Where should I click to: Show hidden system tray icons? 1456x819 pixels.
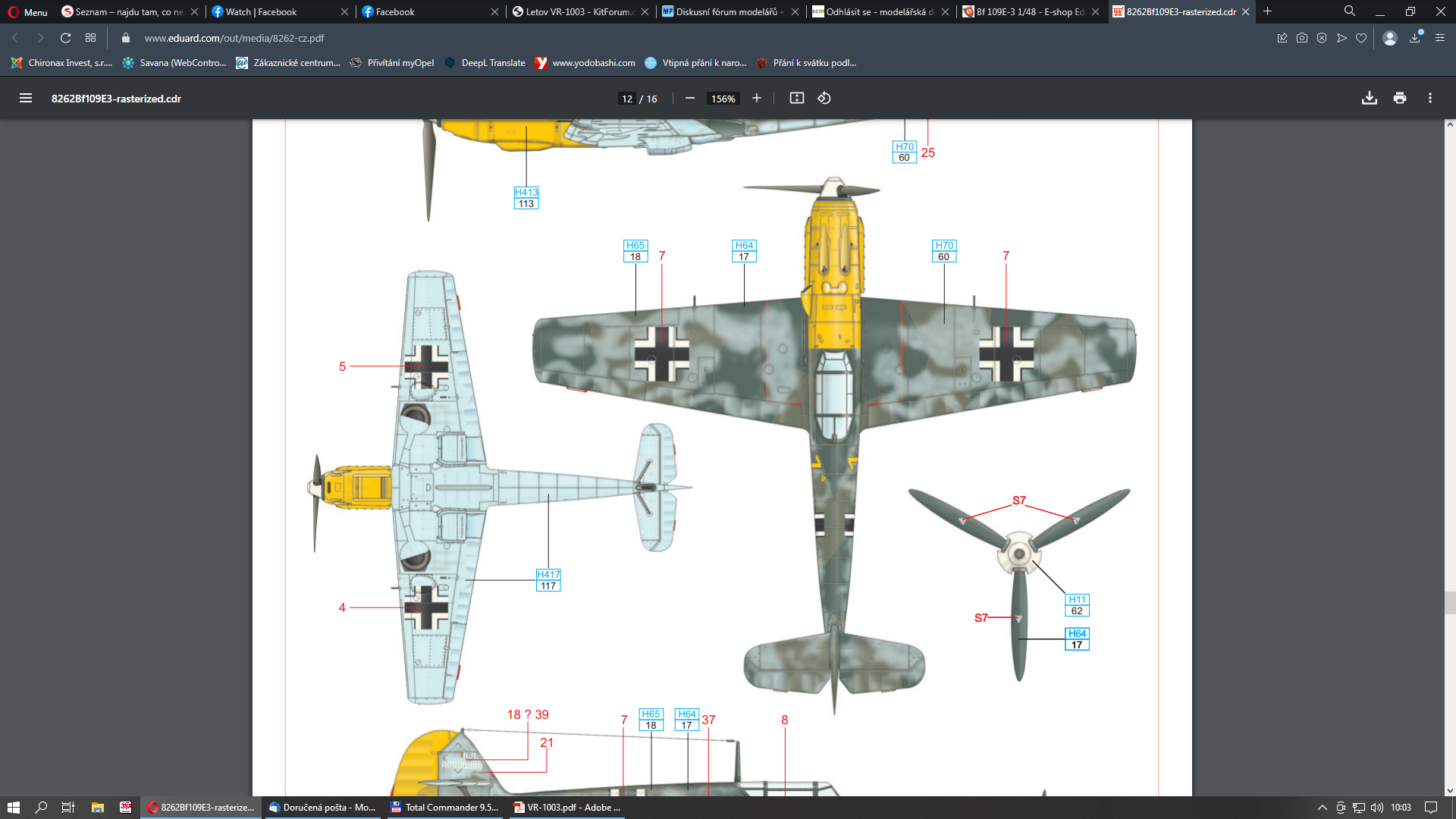(x=1323, y=808)
